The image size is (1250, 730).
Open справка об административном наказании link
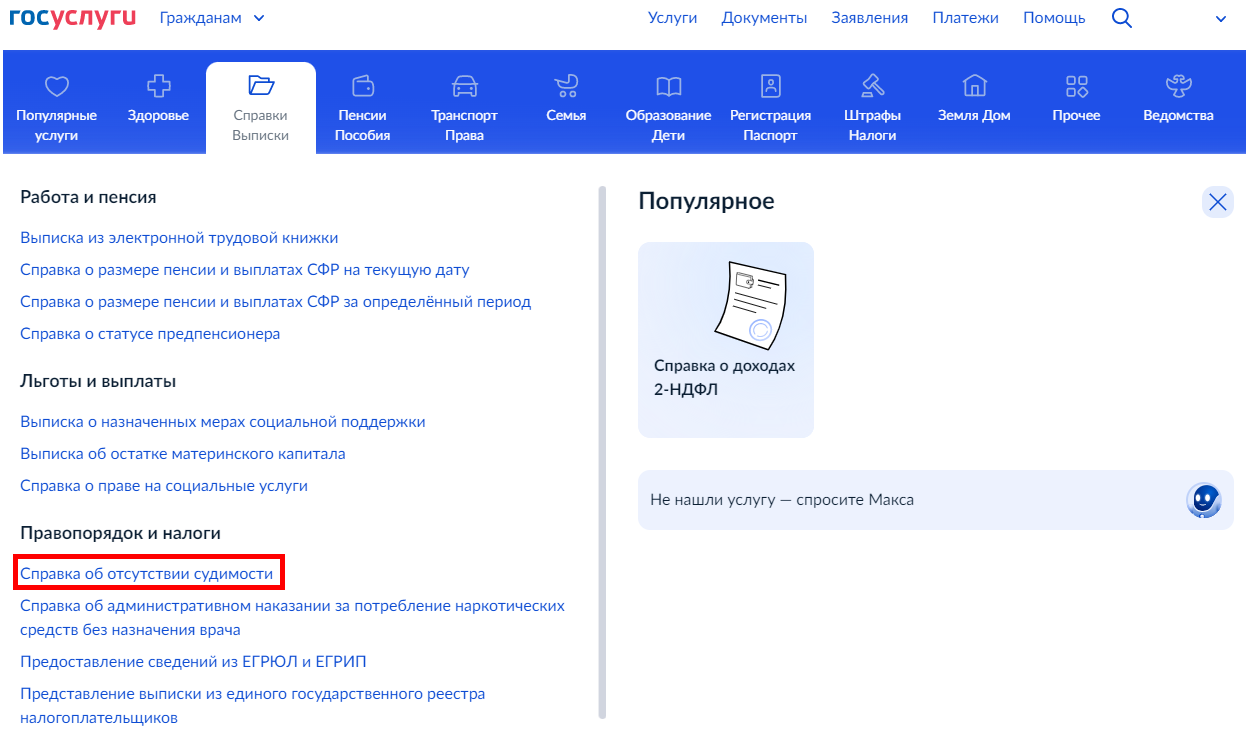click(x=292, y=618)
